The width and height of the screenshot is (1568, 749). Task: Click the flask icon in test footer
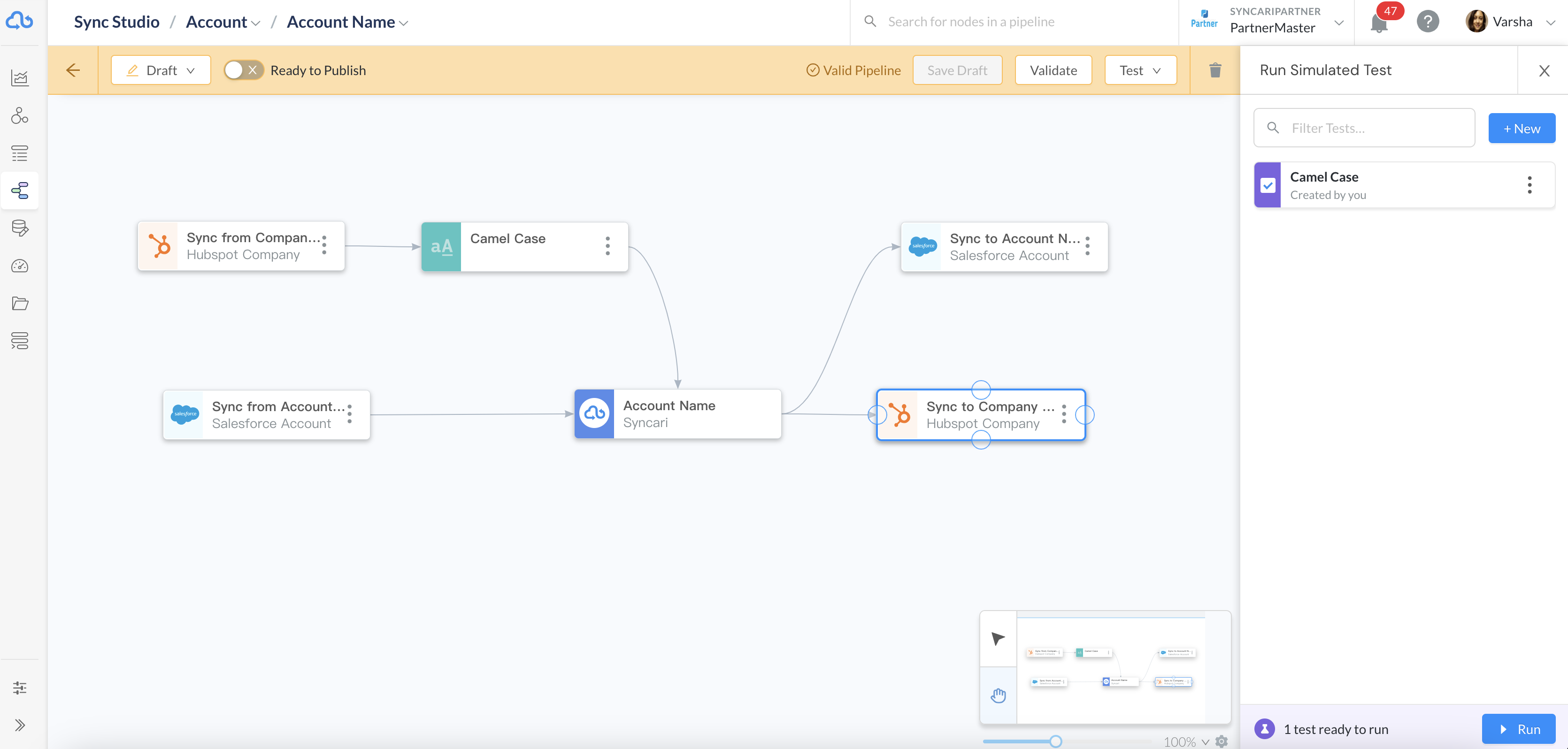click(1264, 728)
